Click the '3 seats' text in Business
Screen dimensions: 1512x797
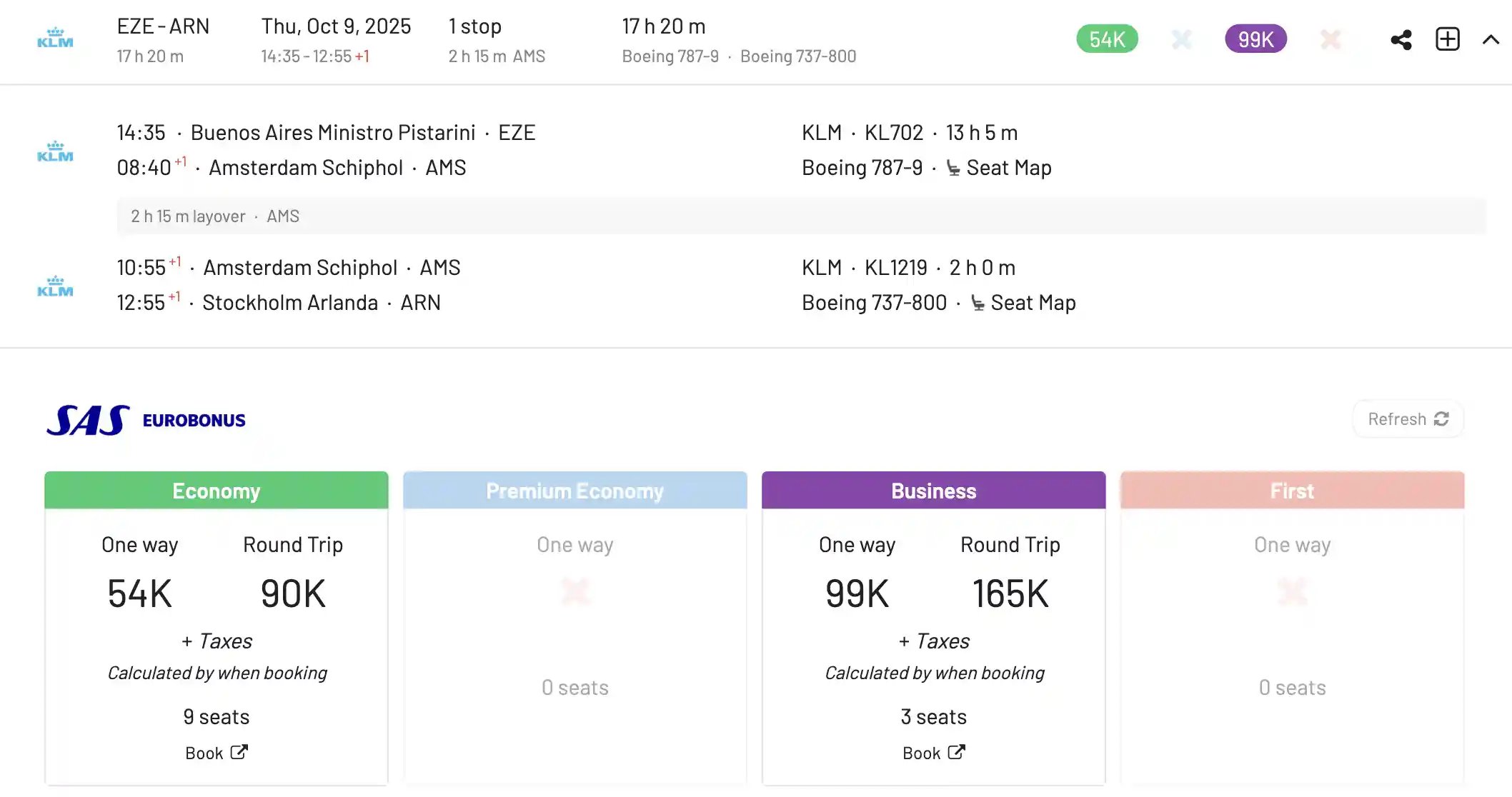934,717
